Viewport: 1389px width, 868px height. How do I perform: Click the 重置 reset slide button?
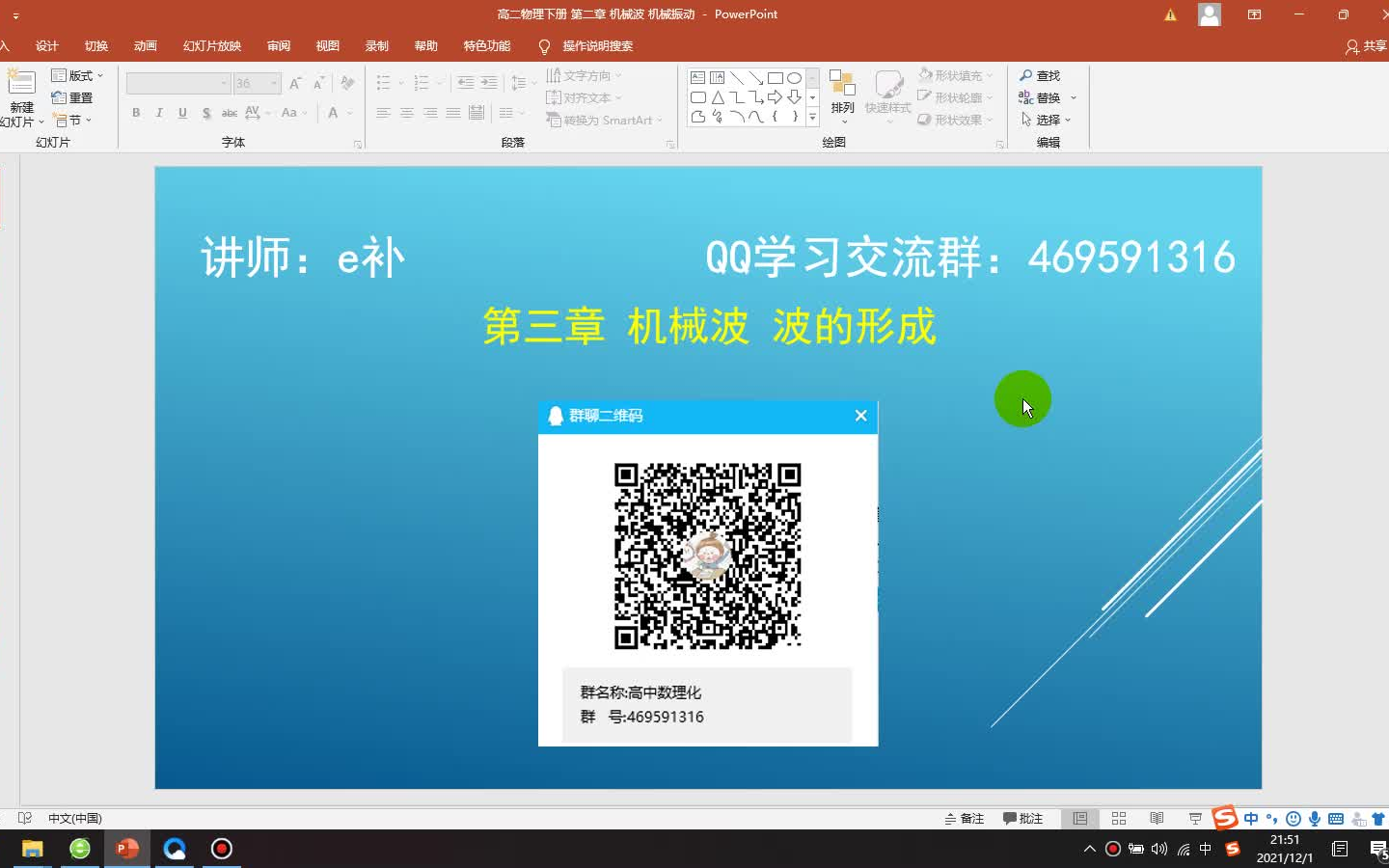pyautogui.click(x=72, y=97)
